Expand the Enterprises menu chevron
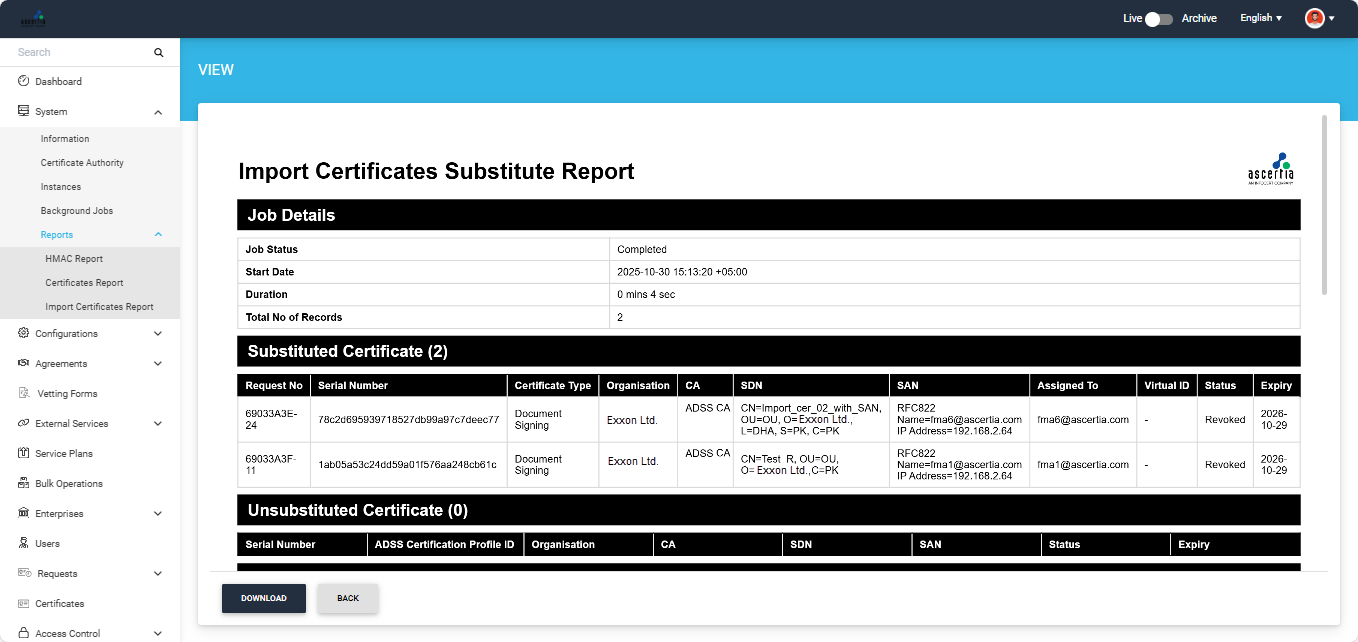This screenshot has height=642, width=1358. [158, 514]
